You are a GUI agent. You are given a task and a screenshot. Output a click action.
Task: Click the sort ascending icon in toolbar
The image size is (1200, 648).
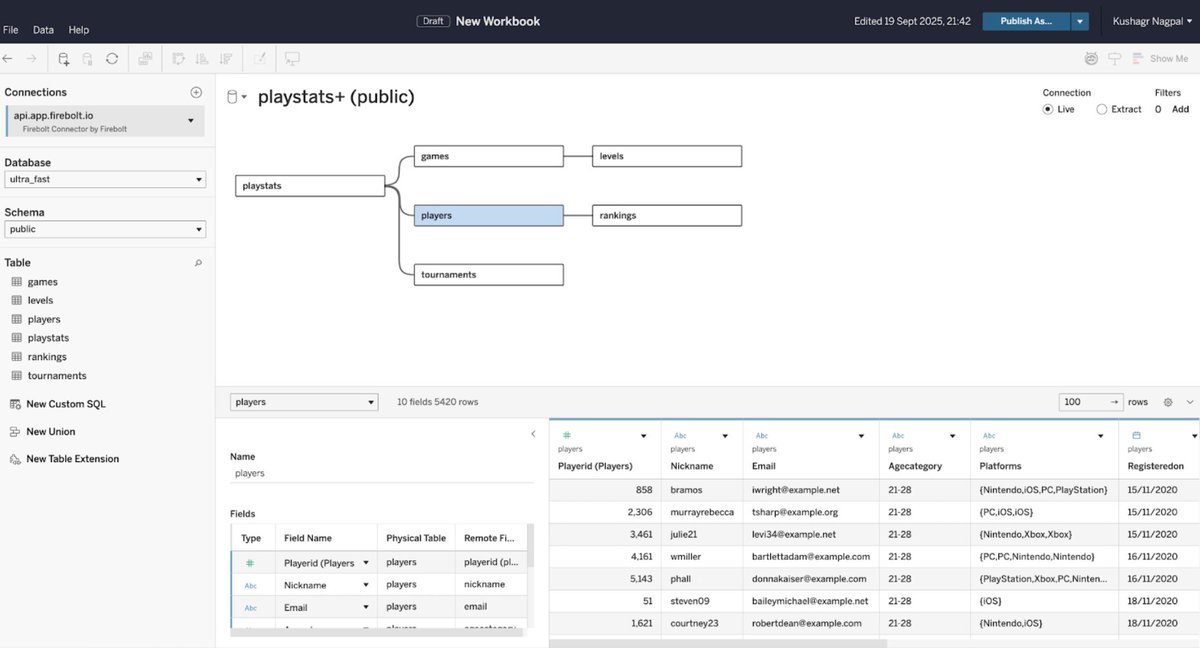click(x=199, y=58)
